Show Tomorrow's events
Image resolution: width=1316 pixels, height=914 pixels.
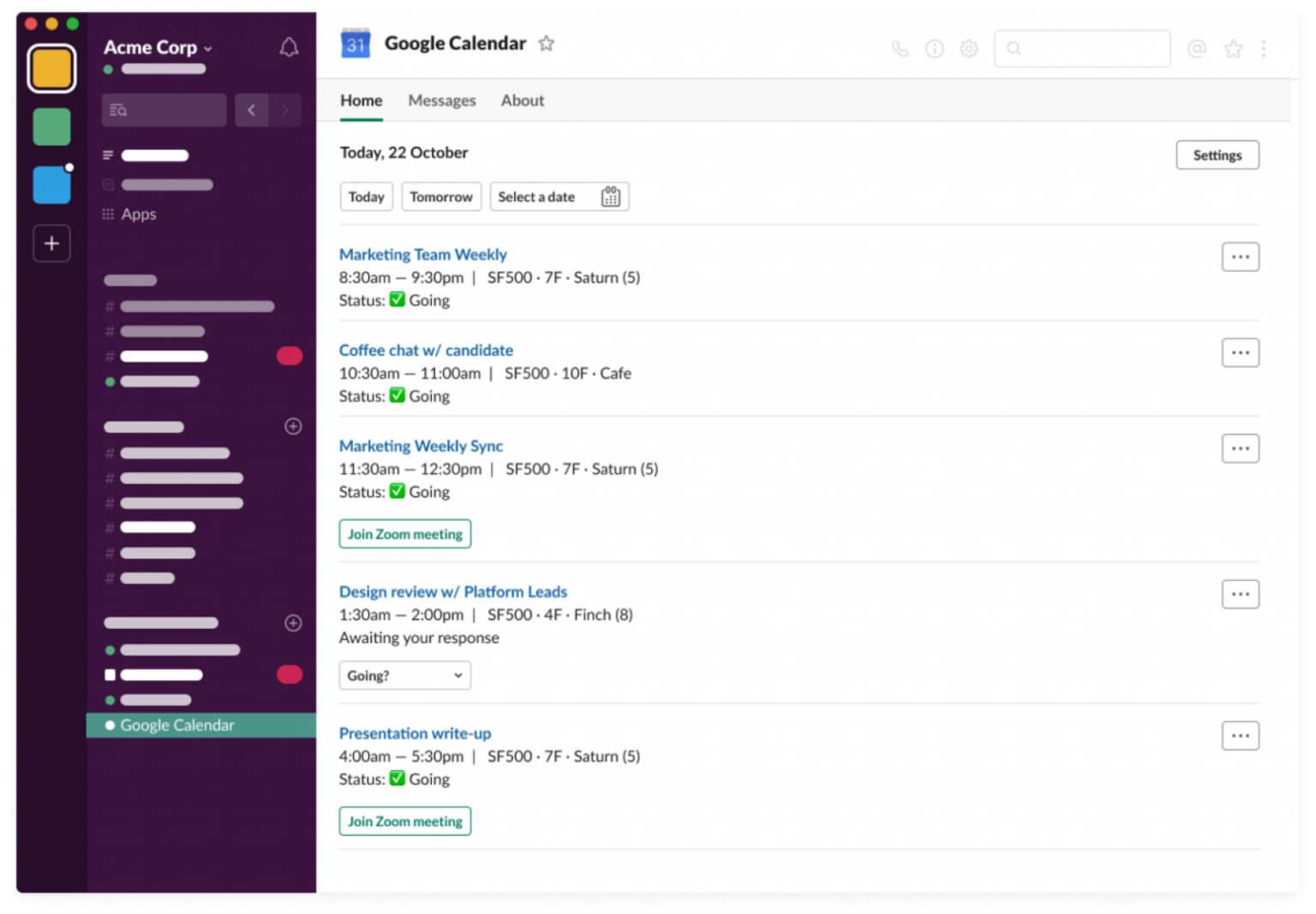(x=441, y=197)
